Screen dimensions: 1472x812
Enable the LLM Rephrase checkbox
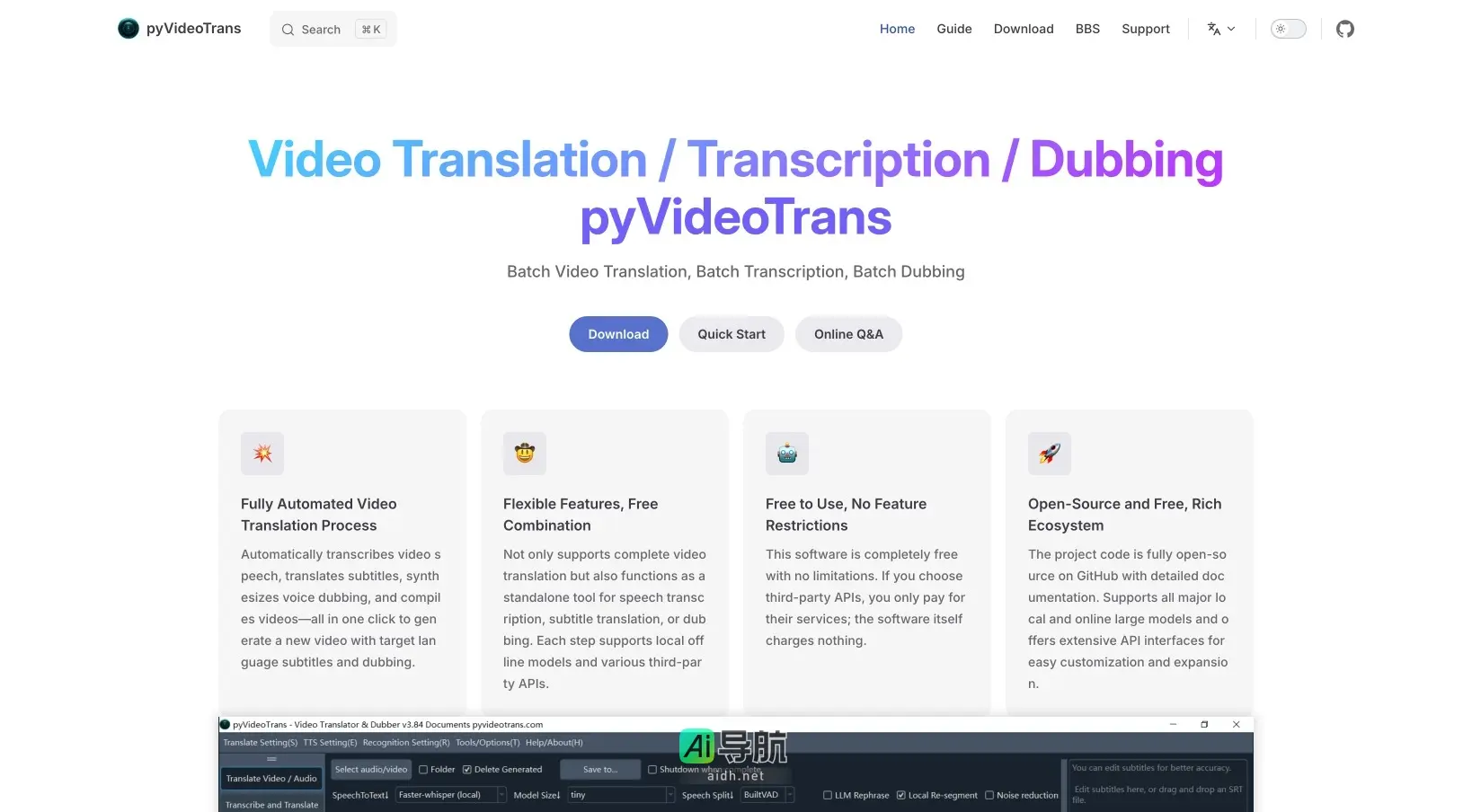click(x=828, y=795)
